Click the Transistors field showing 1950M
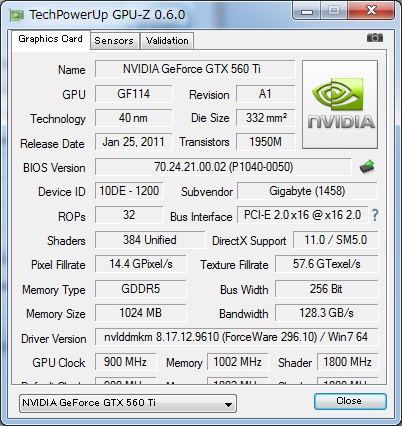402x426 pixels. pos(266,142)
